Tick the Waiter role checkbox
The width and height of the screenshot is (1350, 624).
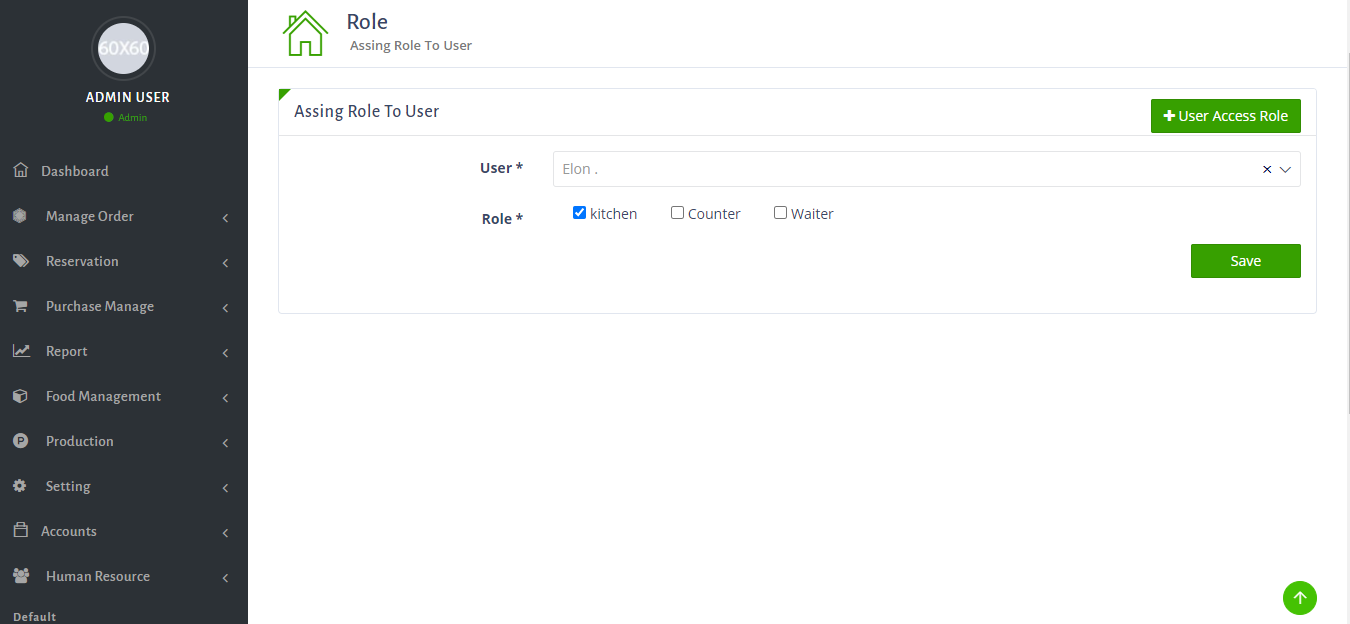(x=780, y=213)
